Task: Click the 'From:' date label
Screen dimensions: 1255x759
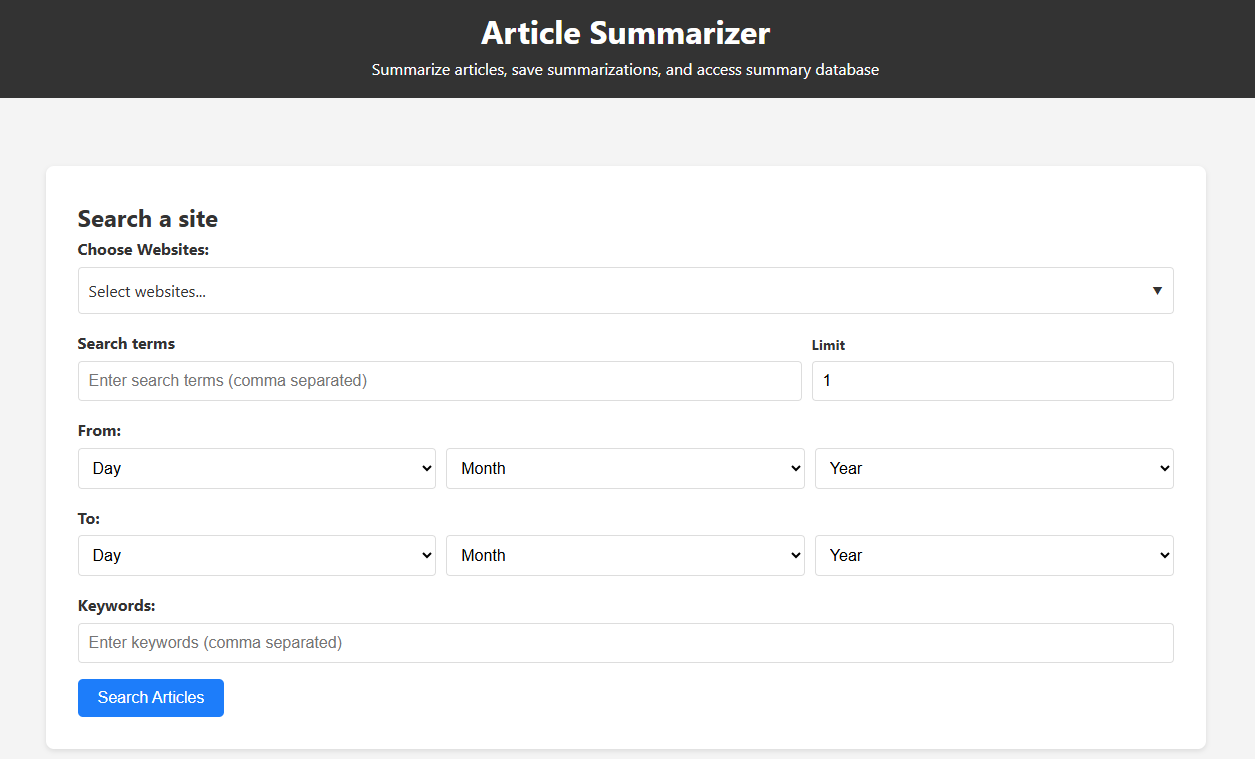Action: 99,431
